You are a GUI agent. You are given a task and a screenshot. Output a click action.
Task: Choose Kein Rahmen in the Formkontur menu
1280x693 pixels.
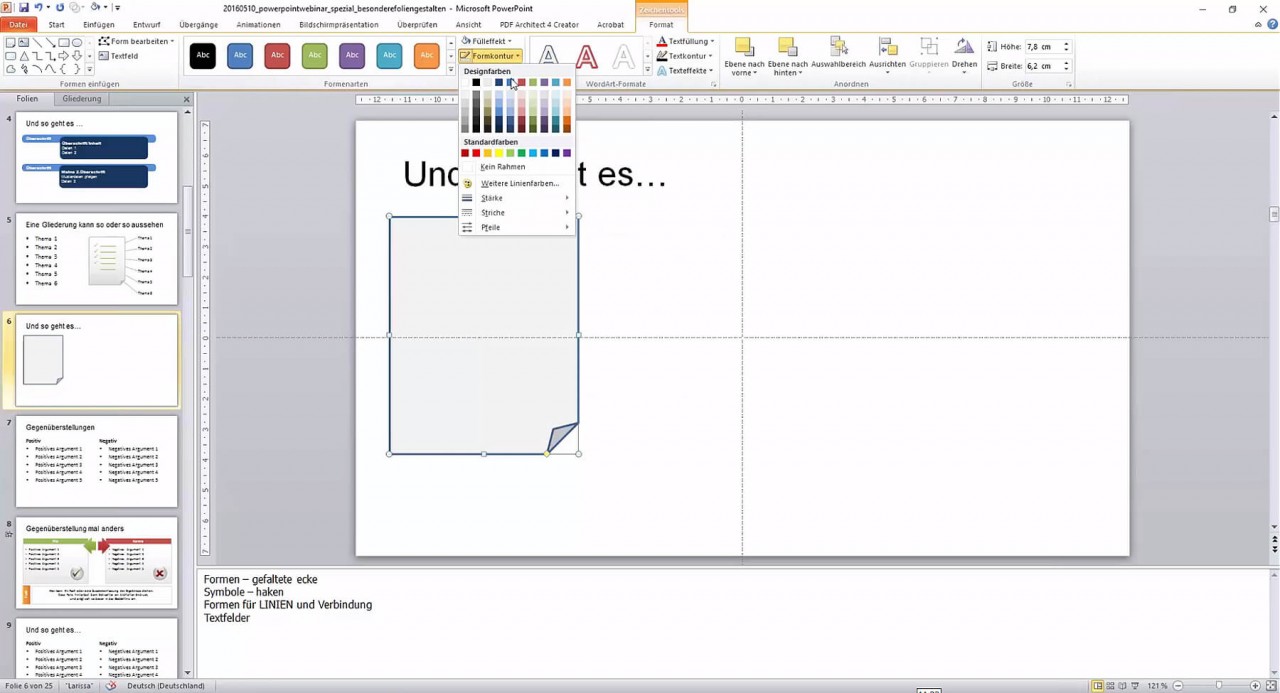[502, 167]
